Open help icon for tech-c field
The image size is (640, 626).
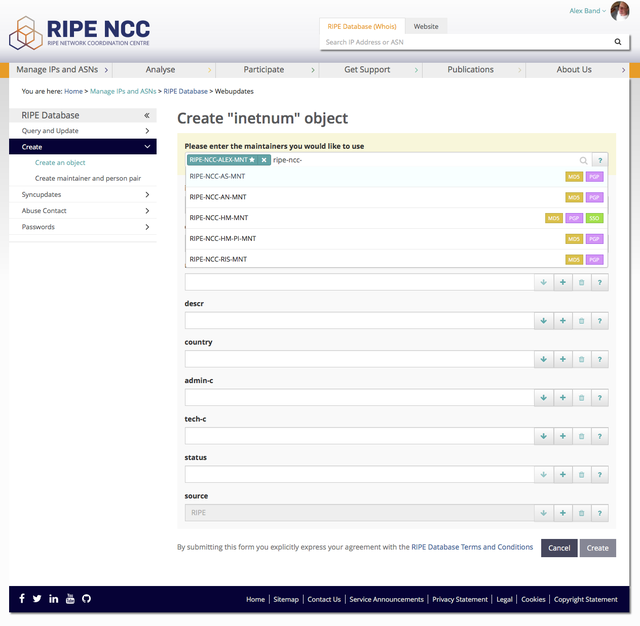pyautogui.click(x=600, y=436)
